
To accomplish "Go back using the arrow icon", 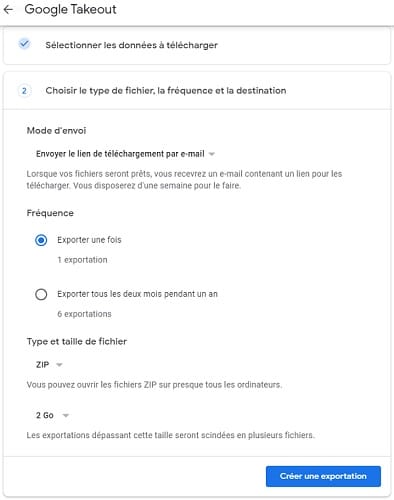I will 8,9.
